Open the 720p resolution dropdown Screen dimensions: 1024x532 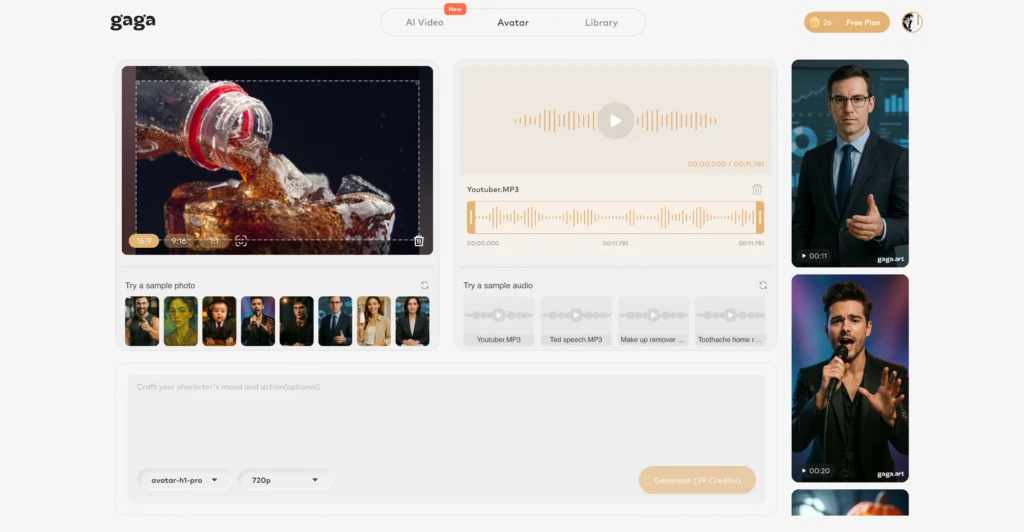click(285, 480)
